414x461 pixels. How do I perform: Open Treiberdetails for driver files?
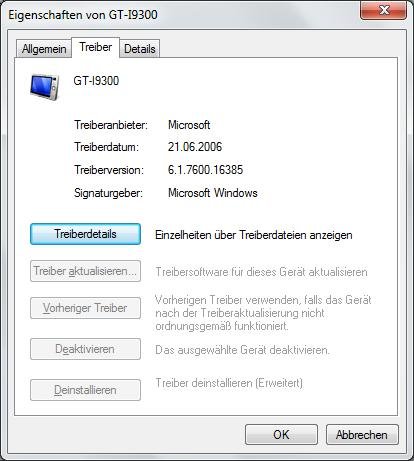pos(85,234)
